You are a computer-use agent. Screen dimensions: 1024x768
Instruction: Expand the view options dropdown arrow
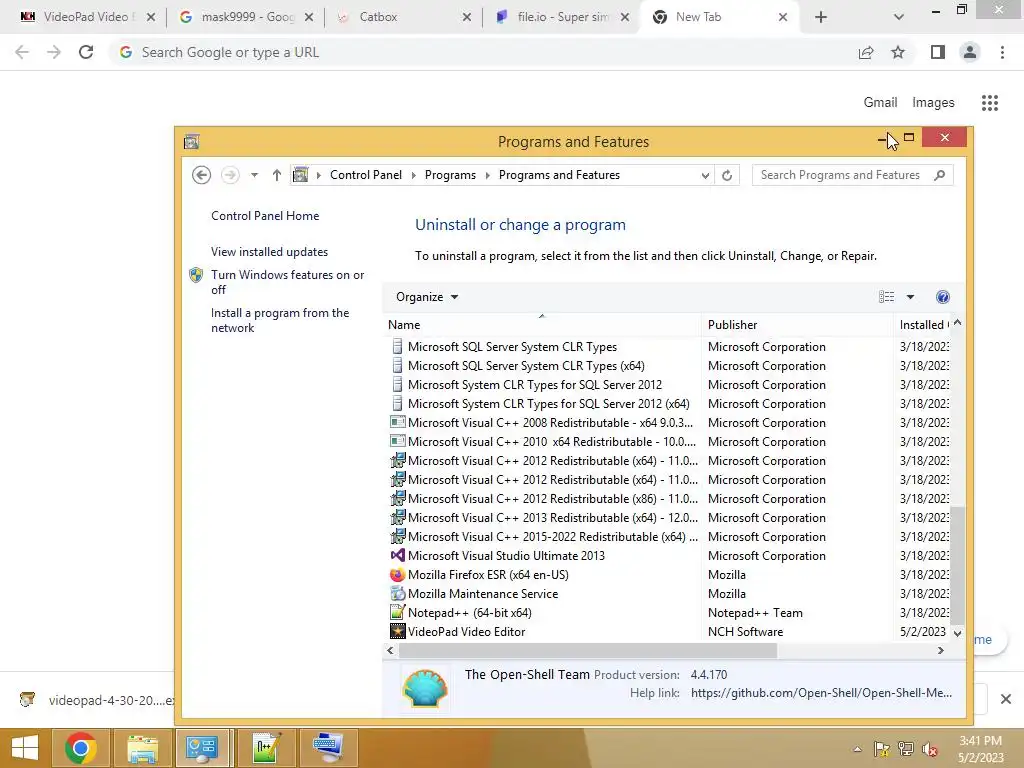tap(910, 297)
